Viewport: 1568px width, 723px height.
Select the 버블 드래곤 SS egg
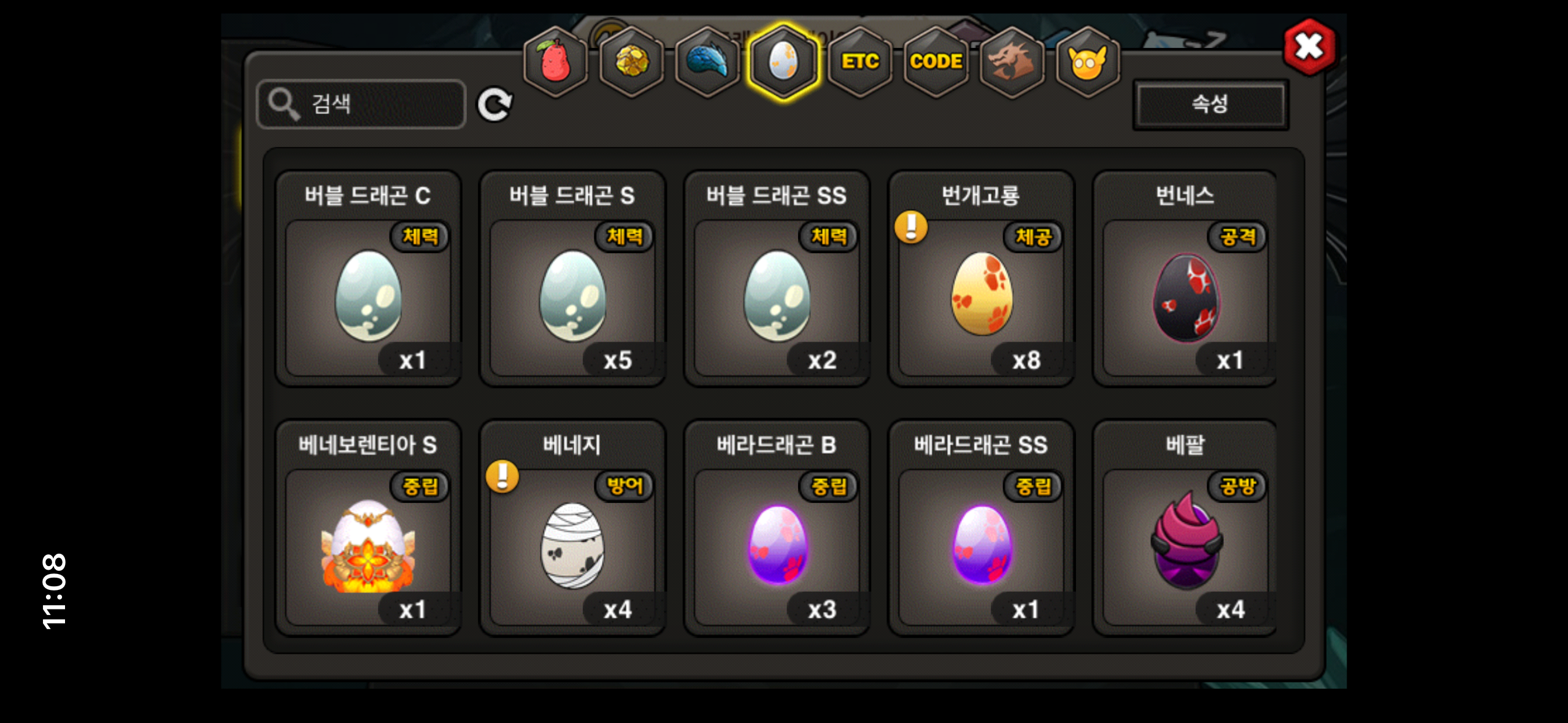click(x=777, y=279)
